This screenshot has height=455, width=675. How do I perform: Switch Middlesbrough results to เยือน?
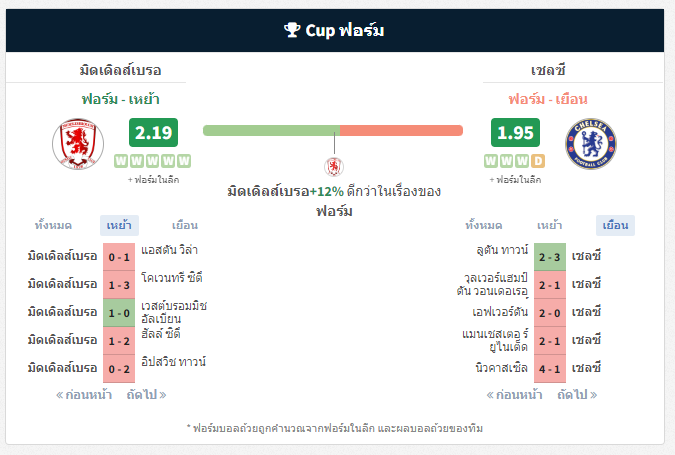pyautogui.click(x=185, y=226)
